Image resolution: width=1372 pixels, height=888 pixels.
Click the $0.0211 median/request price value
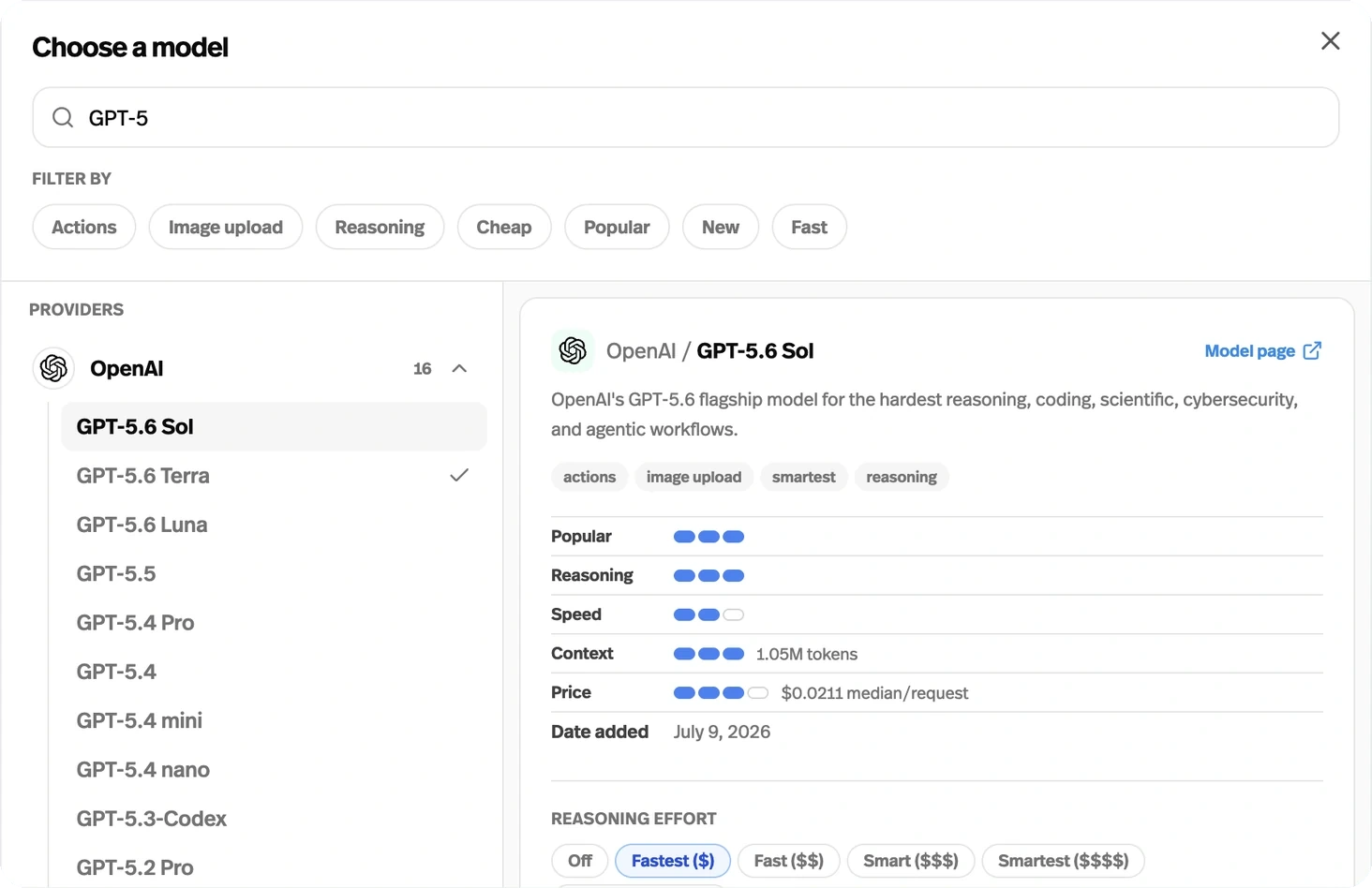click(x=875, y=693)
